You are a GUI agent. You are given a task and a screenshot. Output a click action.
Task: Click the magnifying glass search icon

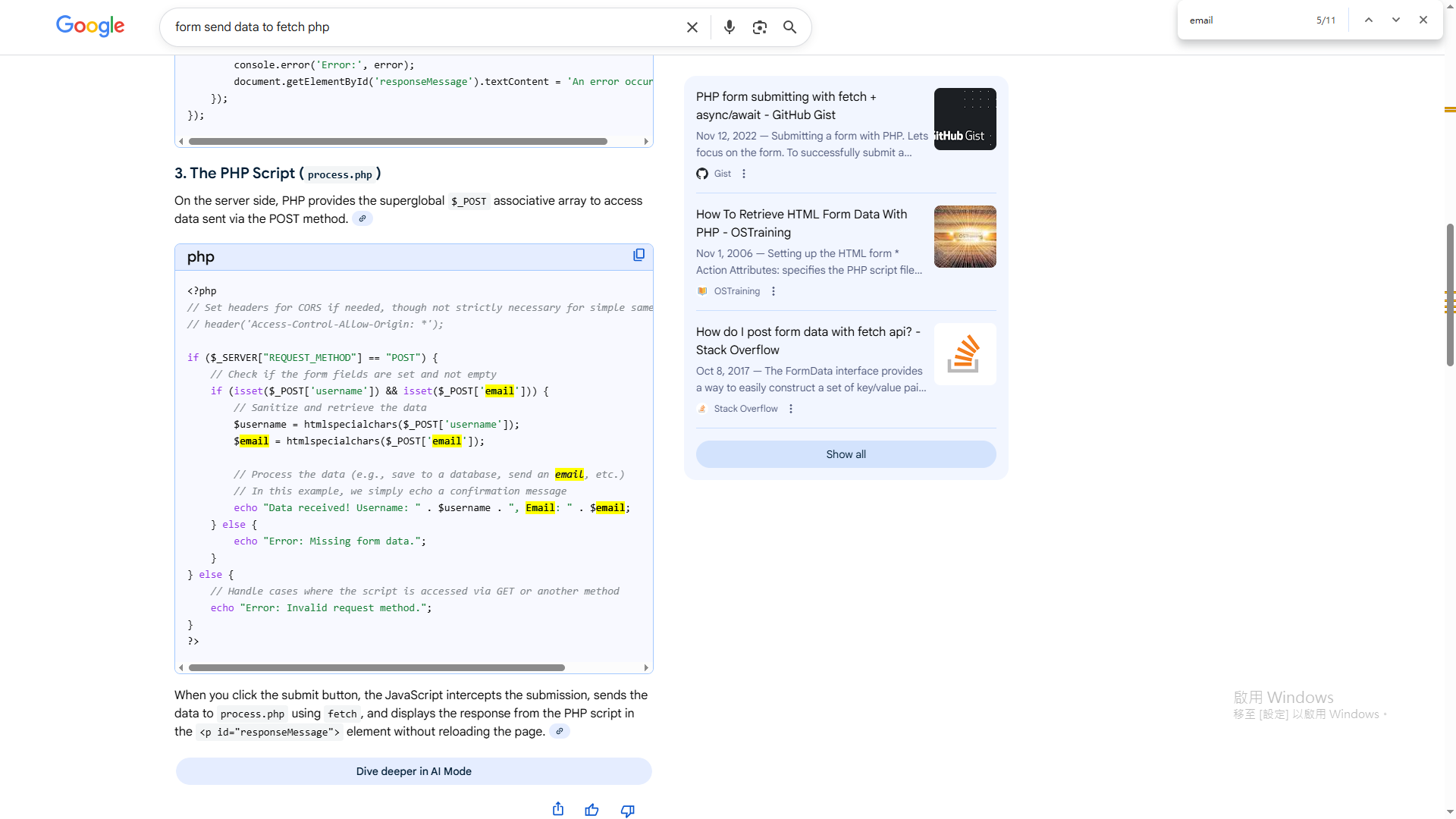point(789,27)
